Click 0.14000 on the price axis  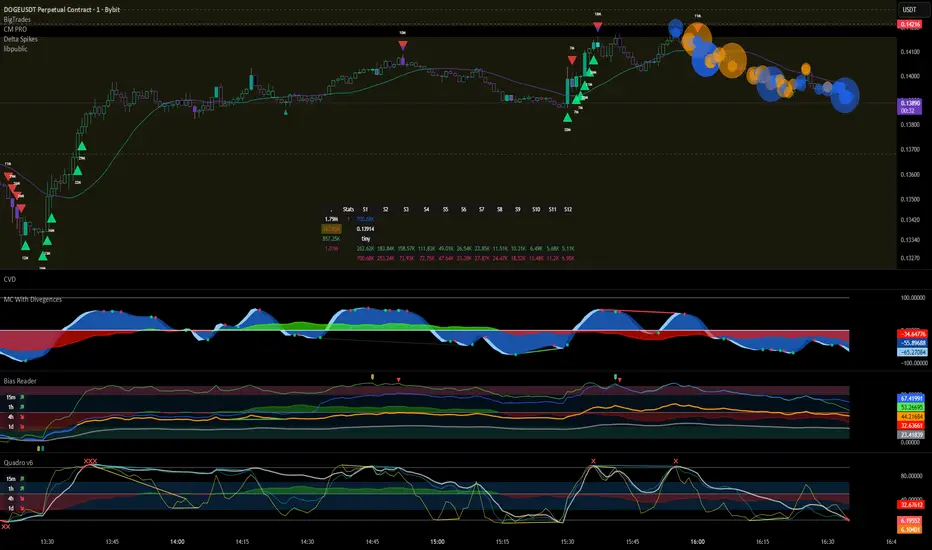[x=910, y=76]
